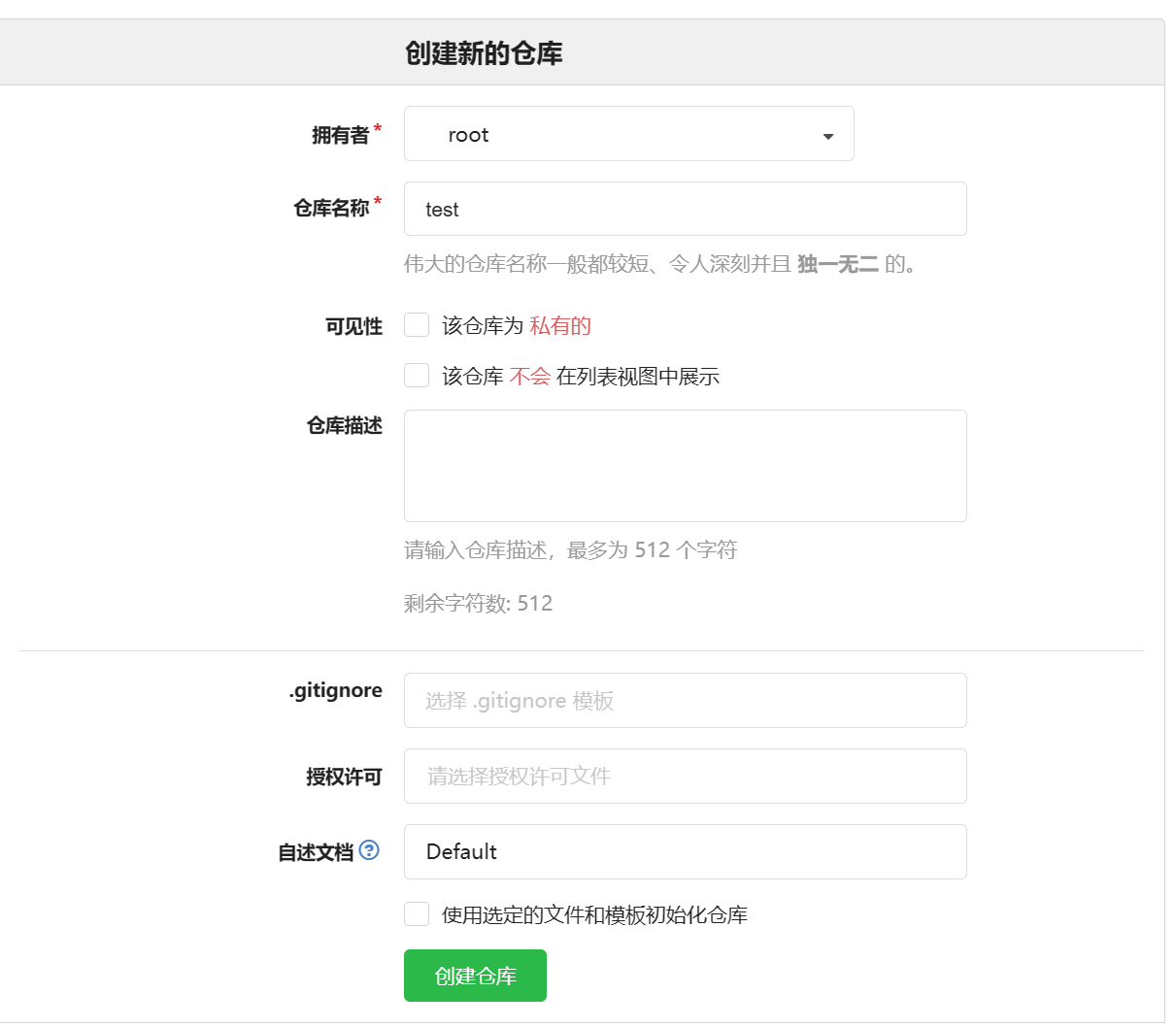Click the 拥有者 field label
The width and height of the screenshot is (1176, 1027).
[340, 135]
